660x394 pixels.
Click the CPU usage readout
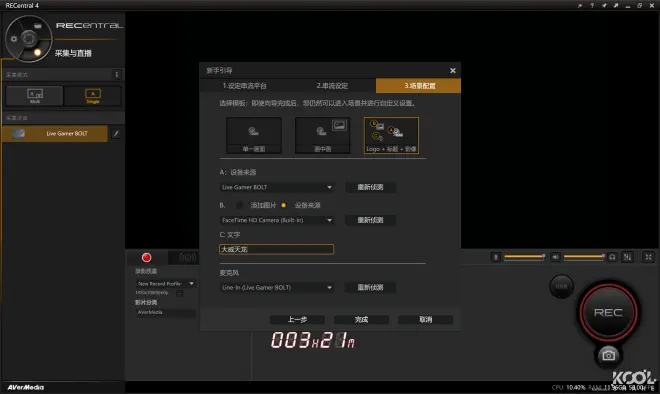(568, 387)
